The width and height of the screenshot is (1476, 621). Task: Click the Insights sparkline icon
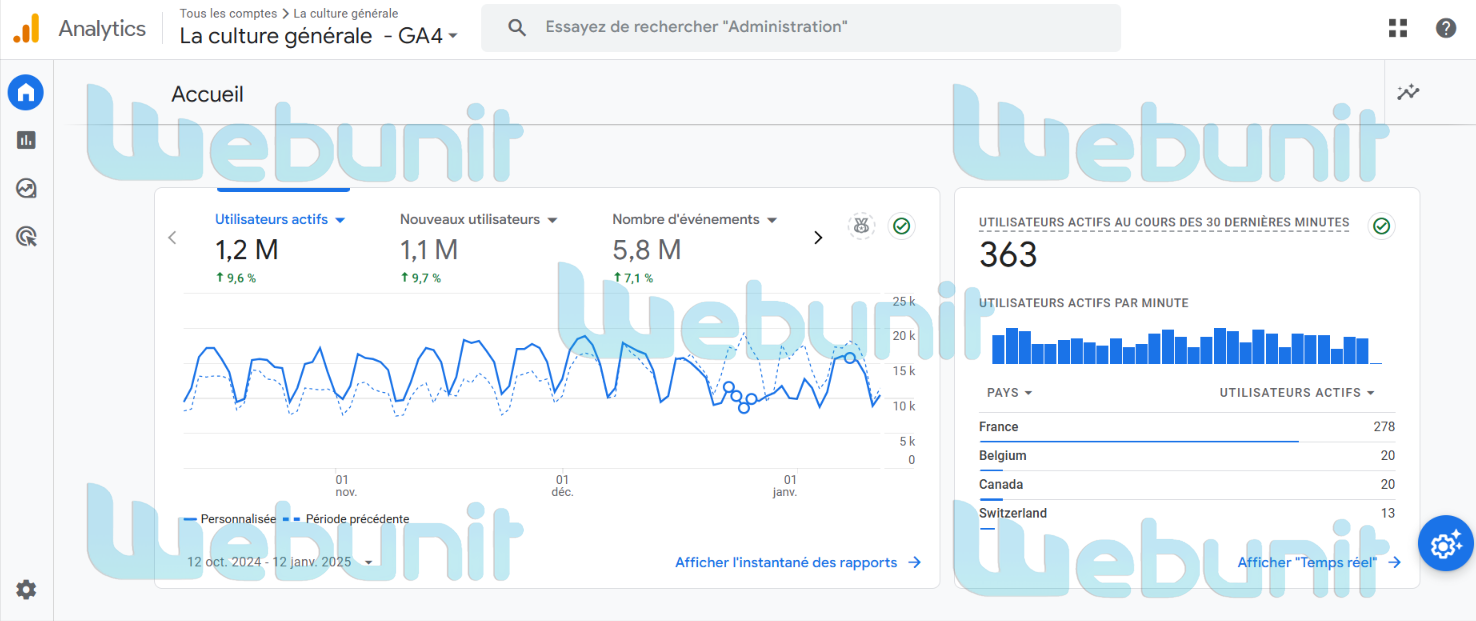[1408, 93]
